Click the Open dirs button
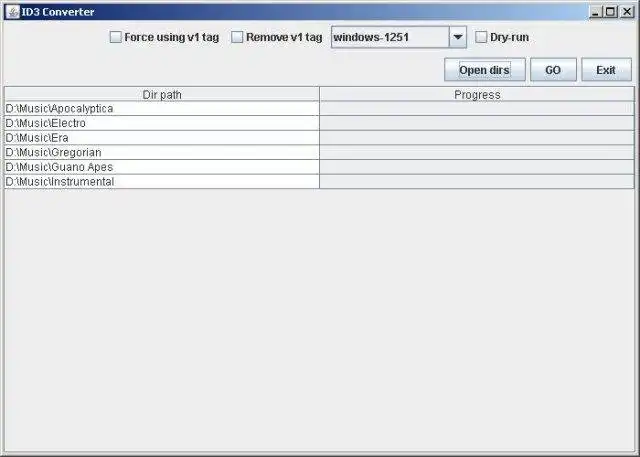Screen dimensions: 640x457 pos(484,70)
